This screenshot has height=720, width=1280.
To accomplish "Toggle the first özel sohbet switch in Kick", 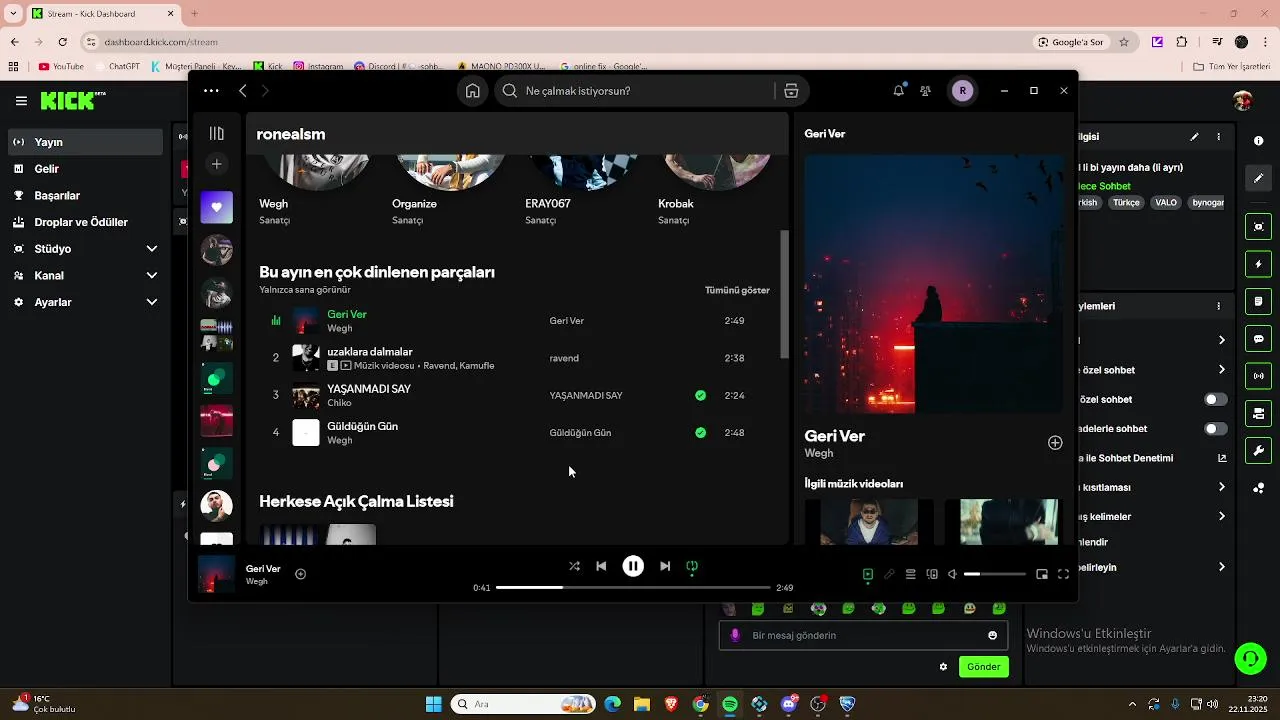I will click(x=1215, y=400).
